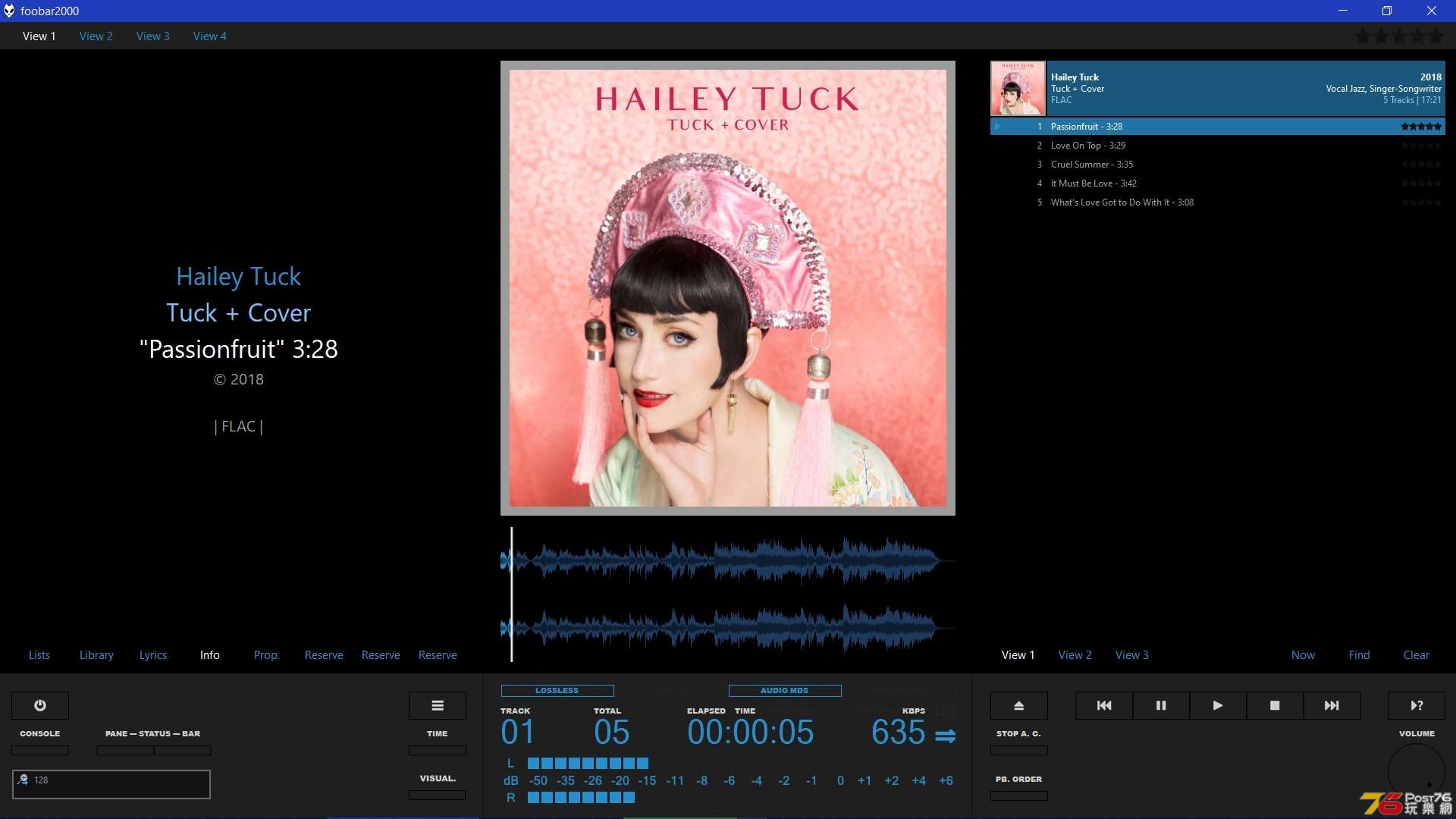This screenshot has width=1456, height=819.
Task: Click the header rating stars at top right
Action: pos(1399,36)
